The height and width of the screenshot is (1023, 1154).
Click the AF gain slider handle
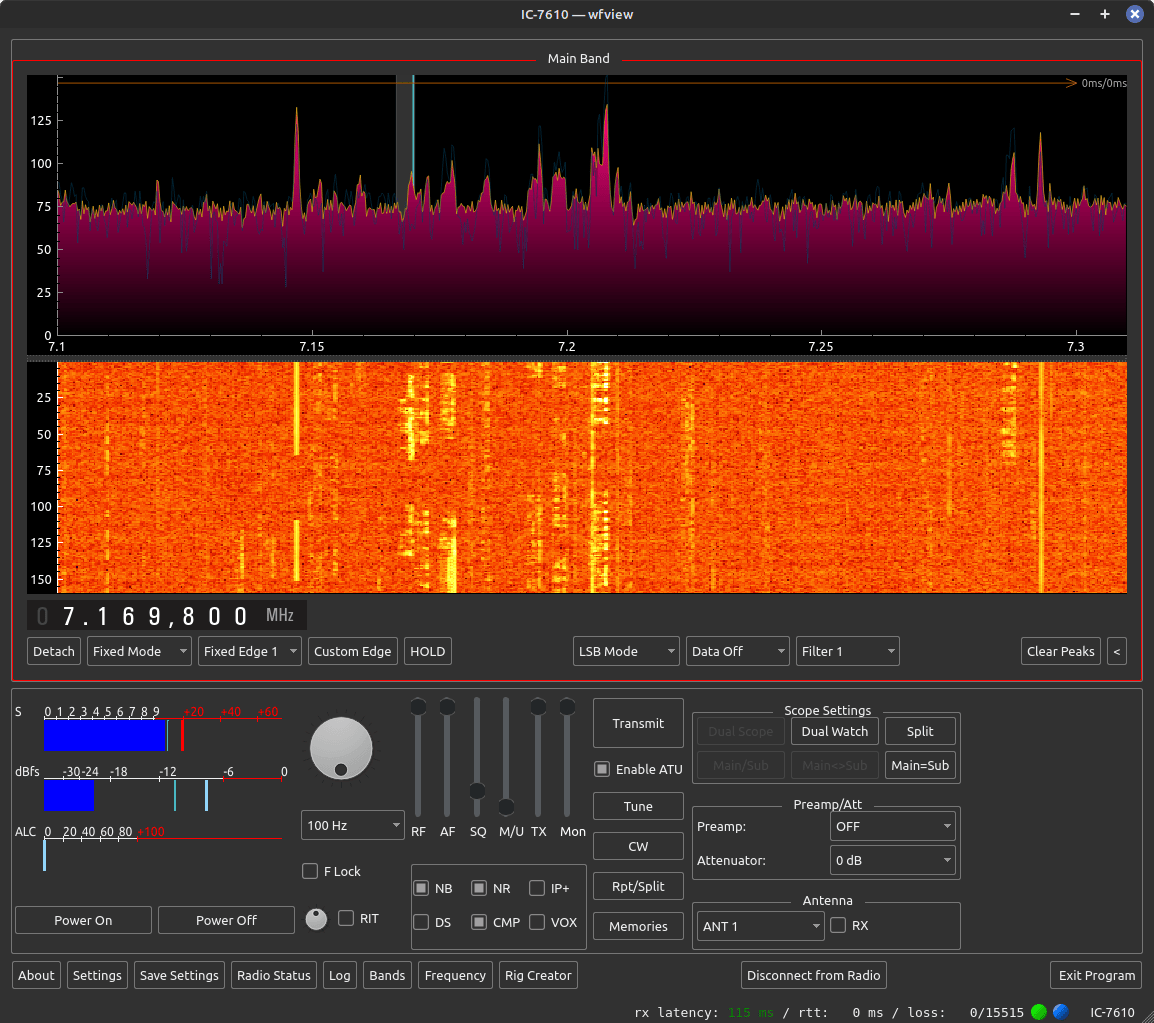[447, 707]
